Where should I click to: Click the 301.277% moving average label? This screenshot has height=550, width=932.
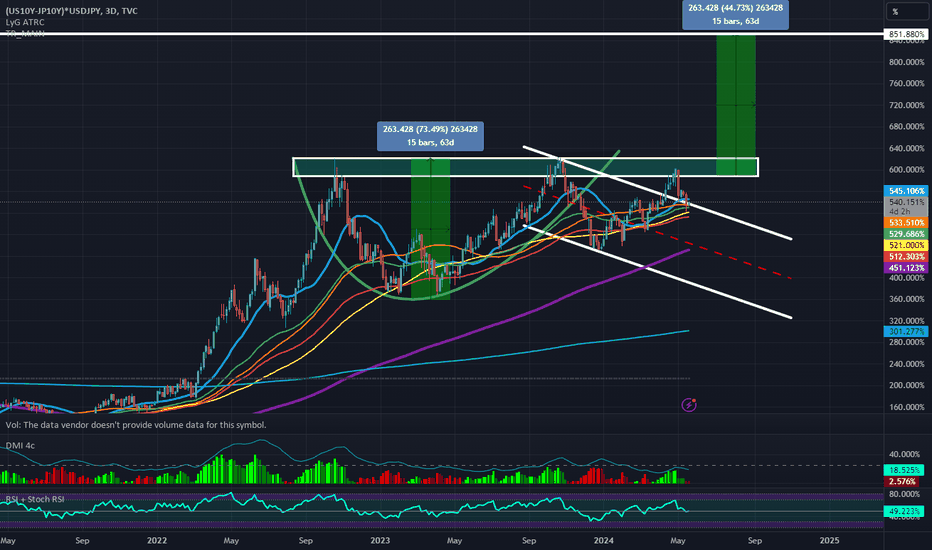[x=906, y=331]
